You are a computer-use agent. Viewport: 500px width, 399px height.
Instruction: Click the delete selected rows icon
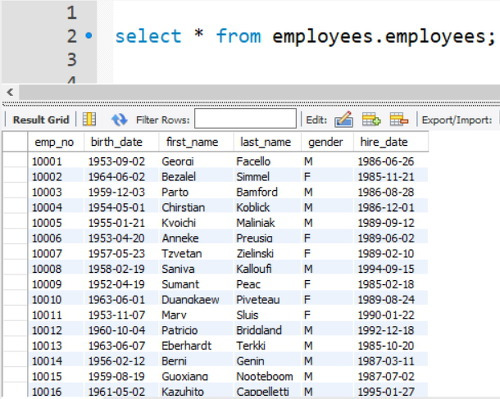tap(399, 119)
